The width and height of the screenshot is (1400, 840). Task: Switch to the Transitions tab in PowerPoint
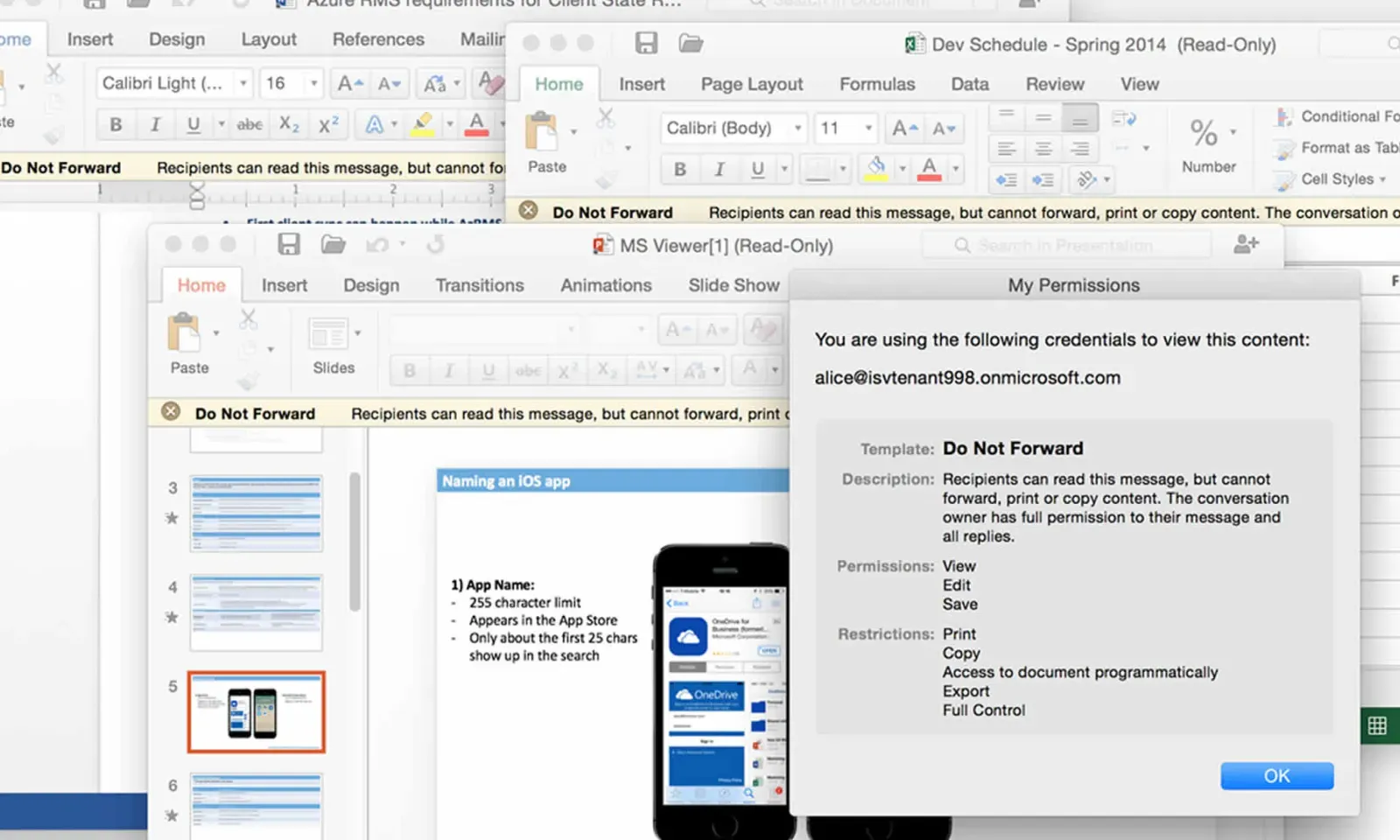point(479,285)
